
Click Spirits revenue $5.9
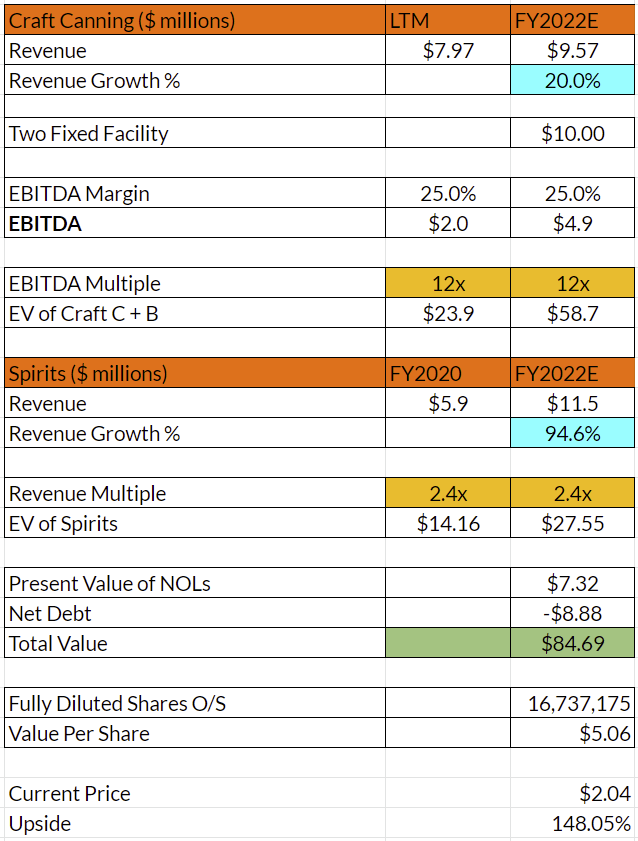[448, 403]
